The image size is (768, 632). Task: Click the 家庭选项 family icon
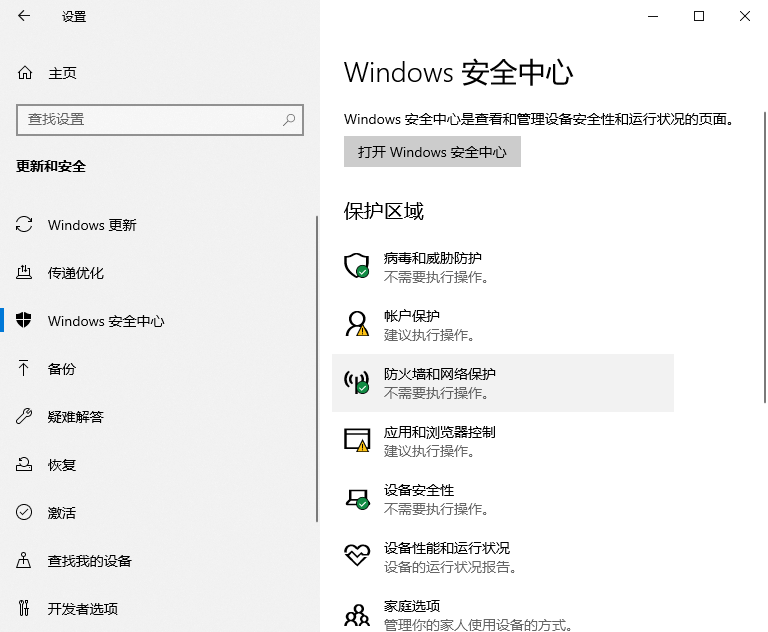(x=357, y=615)
